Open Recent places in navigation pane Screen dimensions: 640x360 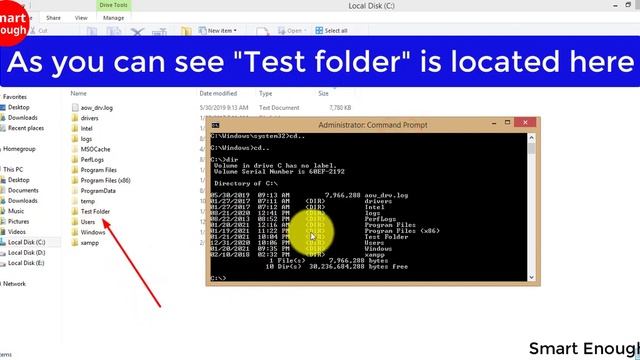(26, 128)
